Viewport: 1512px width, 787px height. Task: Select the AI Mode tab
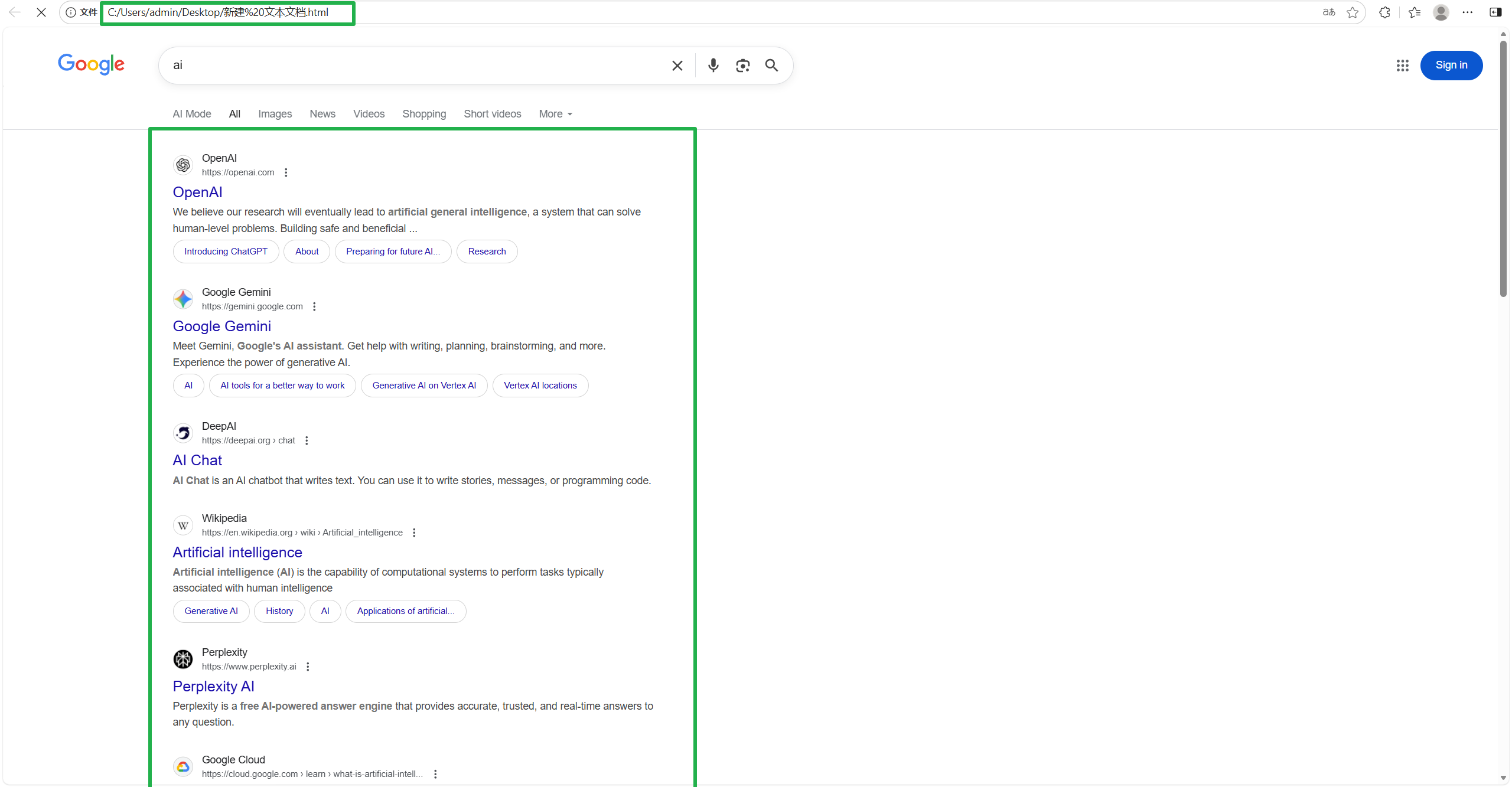(x=191, y=114)
